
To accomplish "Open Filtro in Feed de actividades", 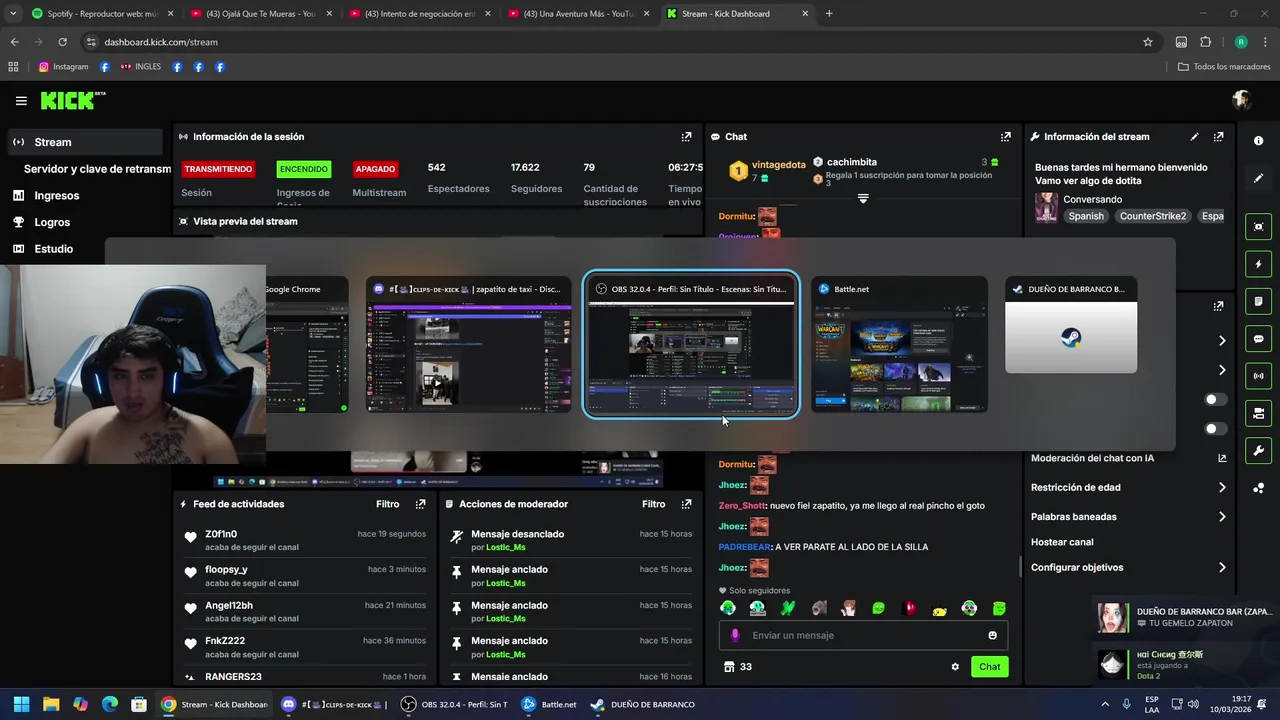I will pos(388,504).
